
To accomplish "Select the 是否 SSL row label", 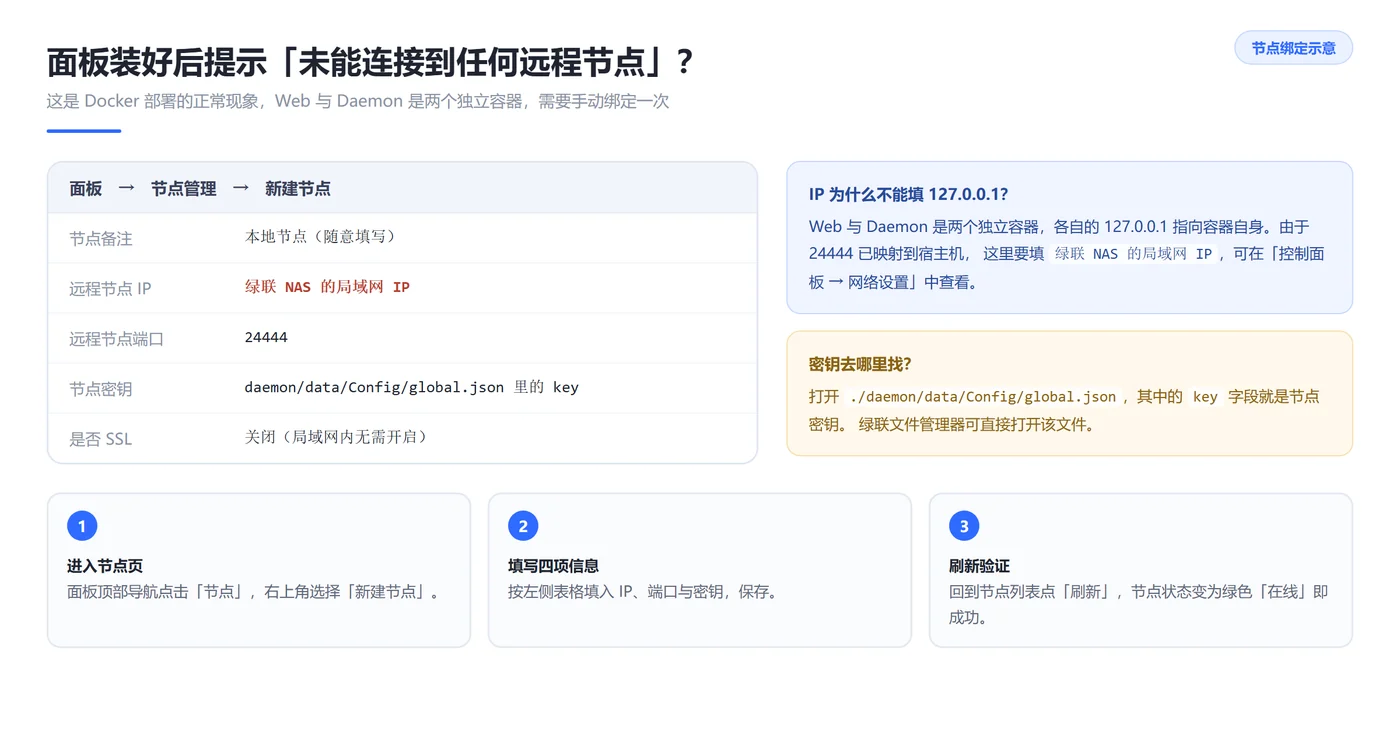I will pyautogui.click(x=100, y=439).
